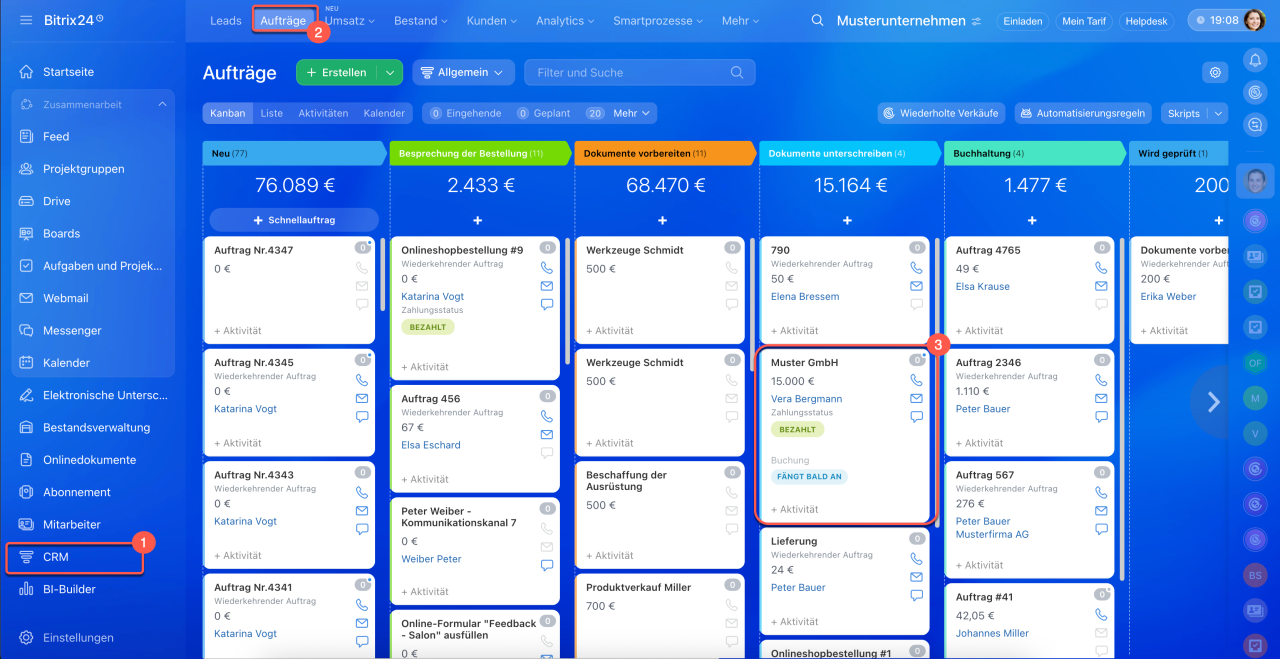Email Elsa Eschard on Auftrag 456 card
1280x659 pixels.
pos(547,434)
